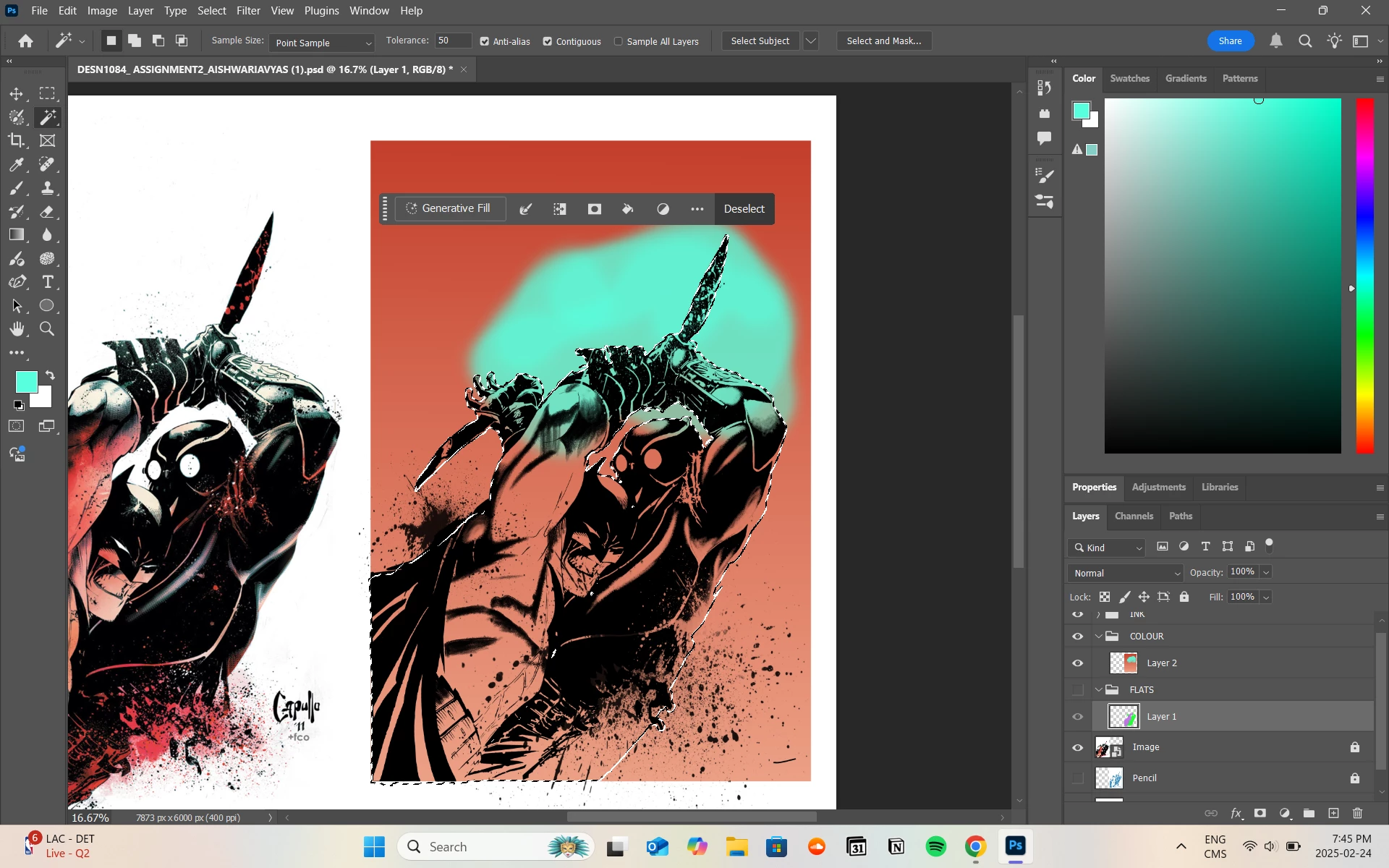Enable Sample All Layers checkbox

[x=619, y=42]
